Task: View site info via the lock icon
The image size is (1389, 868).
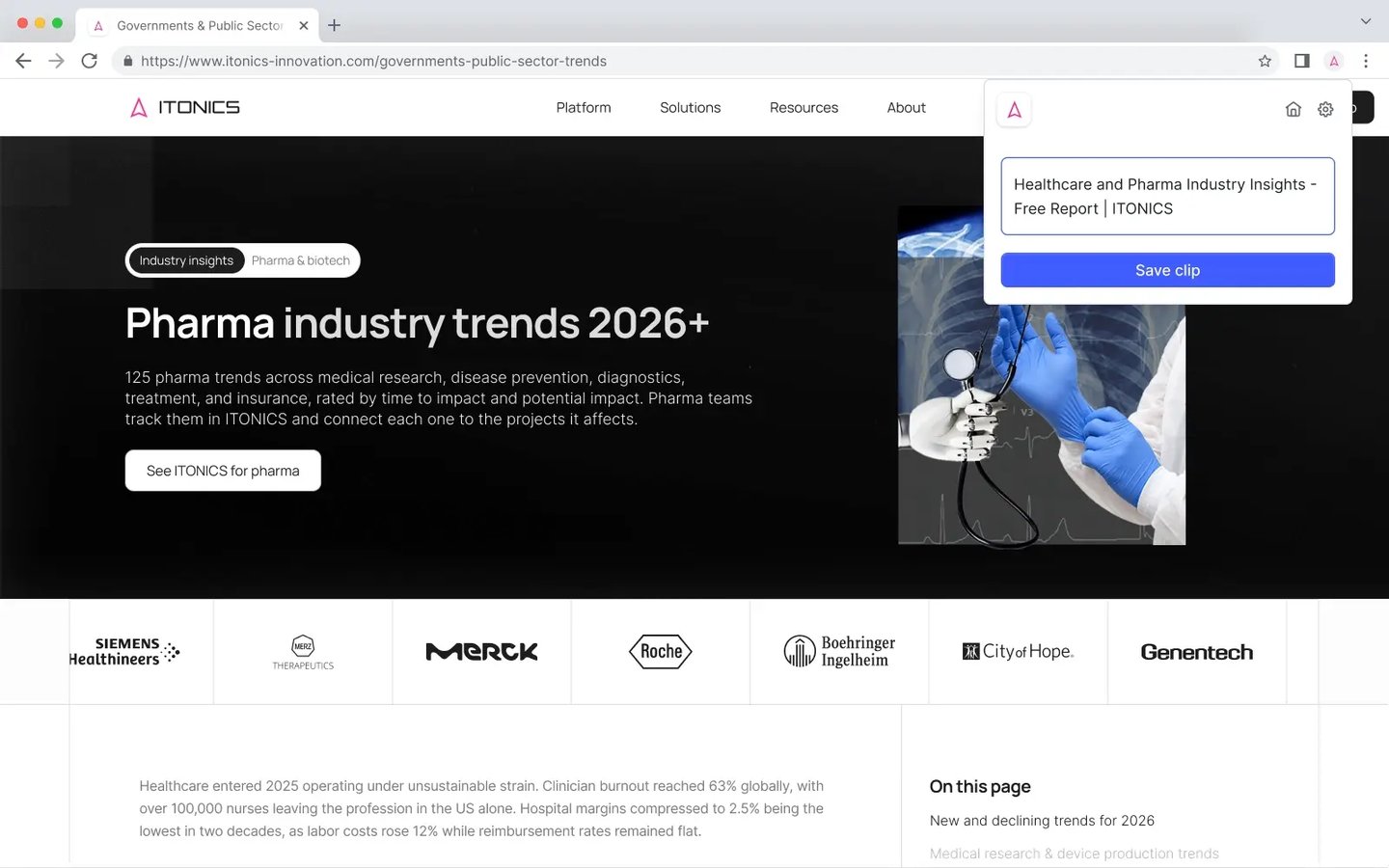Action: (x=127, y=61)
